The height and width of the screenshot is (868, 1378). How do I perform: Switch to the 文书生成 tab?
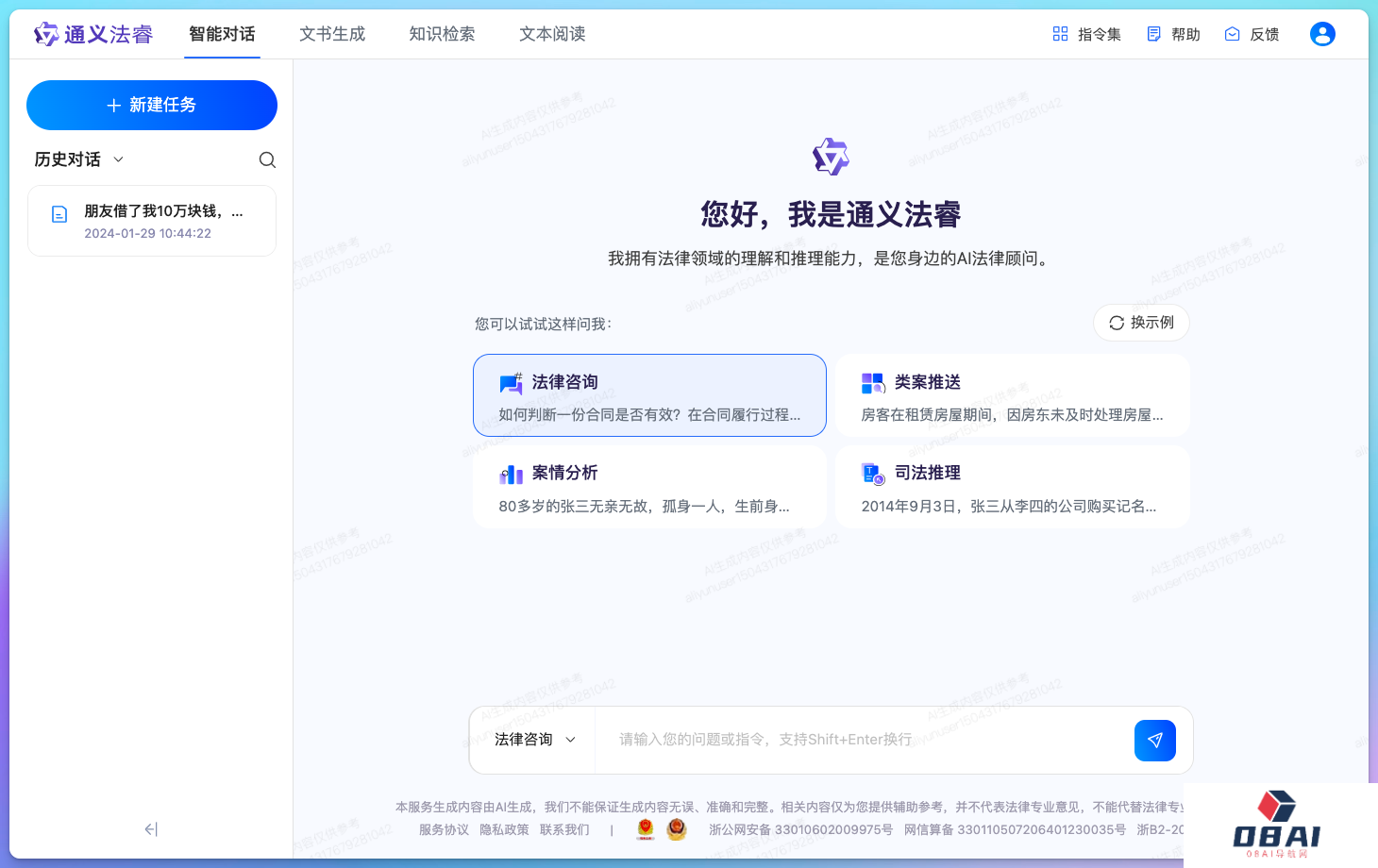(x=332, y=34)
